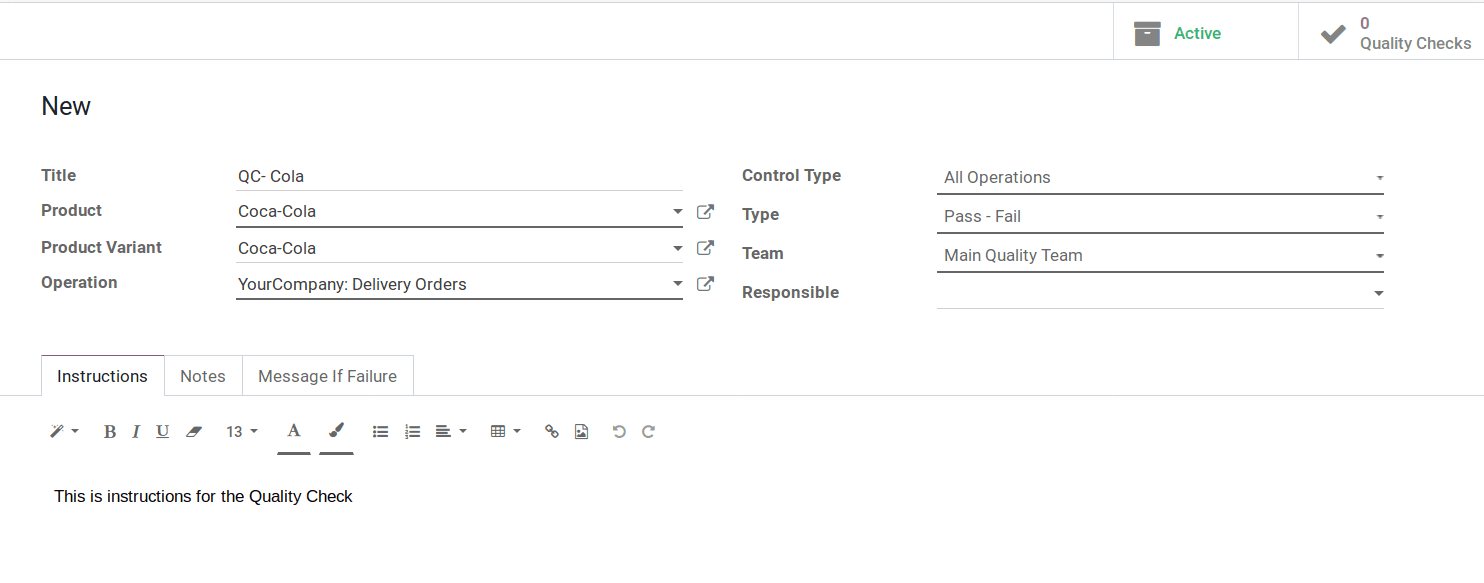Open the magic wand style dropdown
The height and width of the screenshot is (583, 1484).
(x=64, y=432)
